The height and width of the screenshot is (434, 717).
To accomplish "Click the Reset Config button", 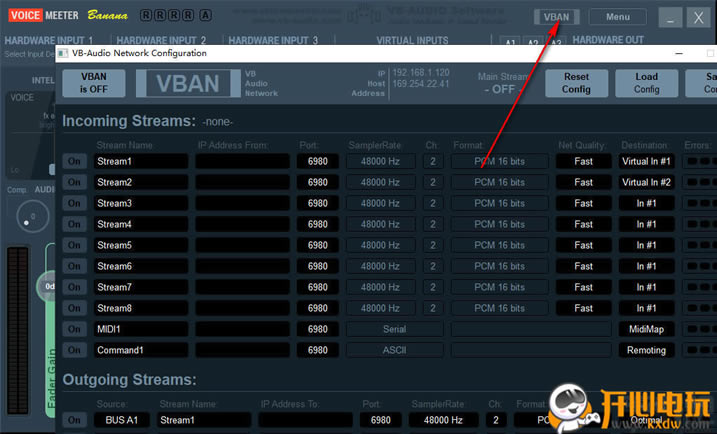I will click(x=576, y=83).
